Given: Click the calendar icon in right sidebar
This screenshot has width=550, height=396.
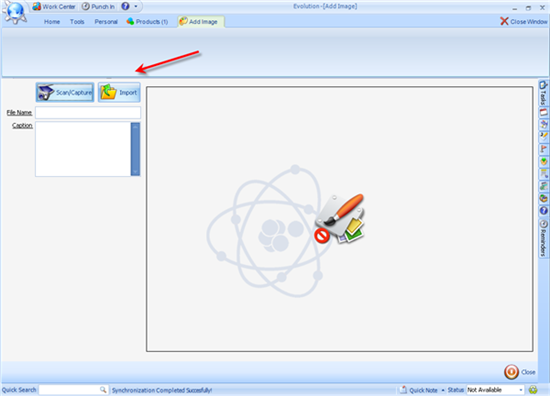Looking at the screenshot, I should (x=543, y=113).
